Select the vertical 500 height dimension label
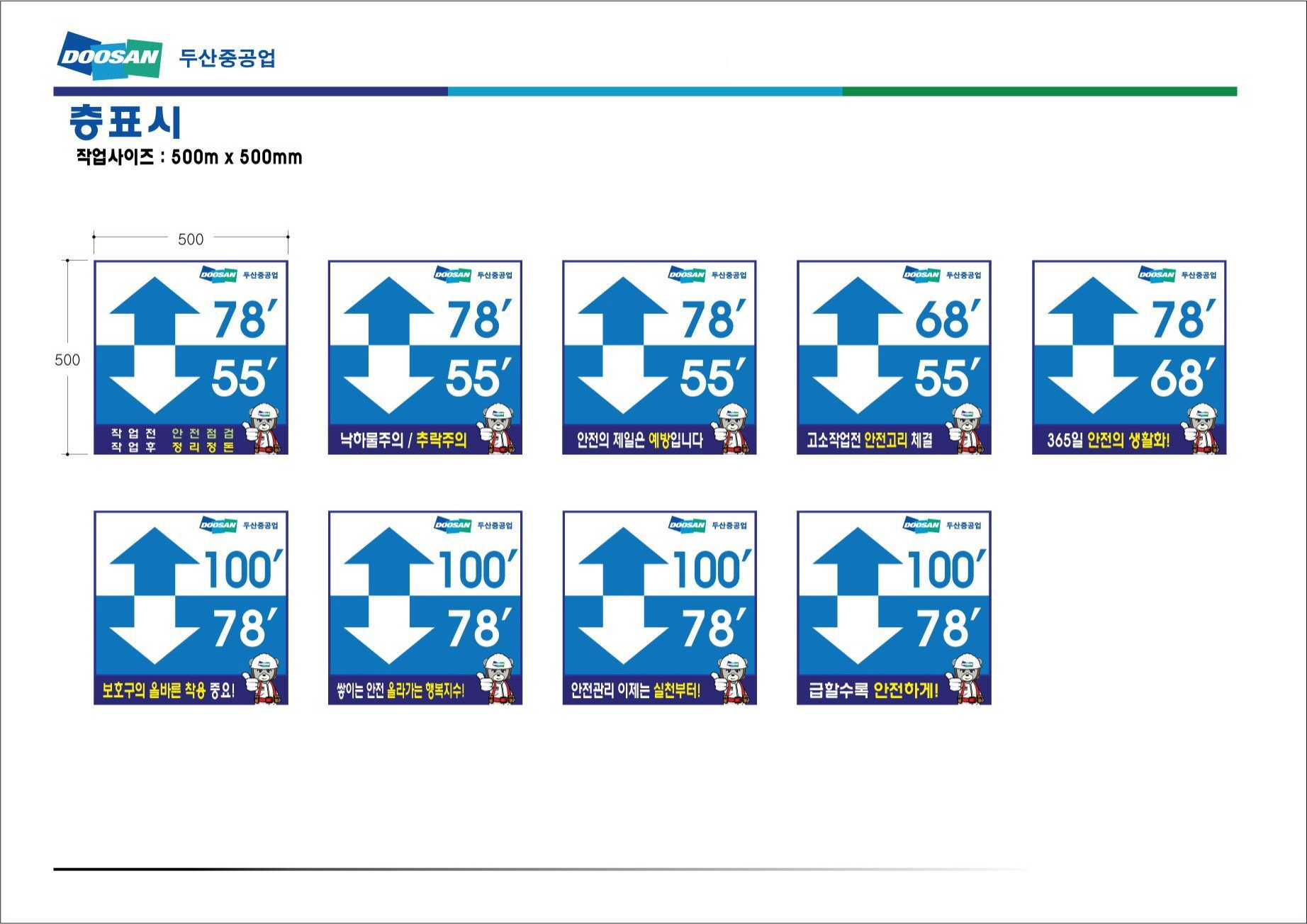The width and height of the screenshot is (1307, 924). point(67,360)
